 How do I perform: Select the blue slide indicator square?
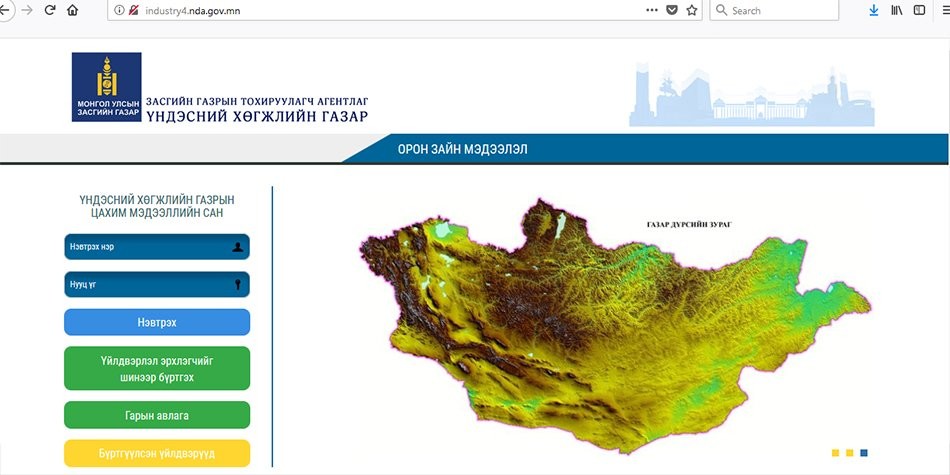coord(864,453)
